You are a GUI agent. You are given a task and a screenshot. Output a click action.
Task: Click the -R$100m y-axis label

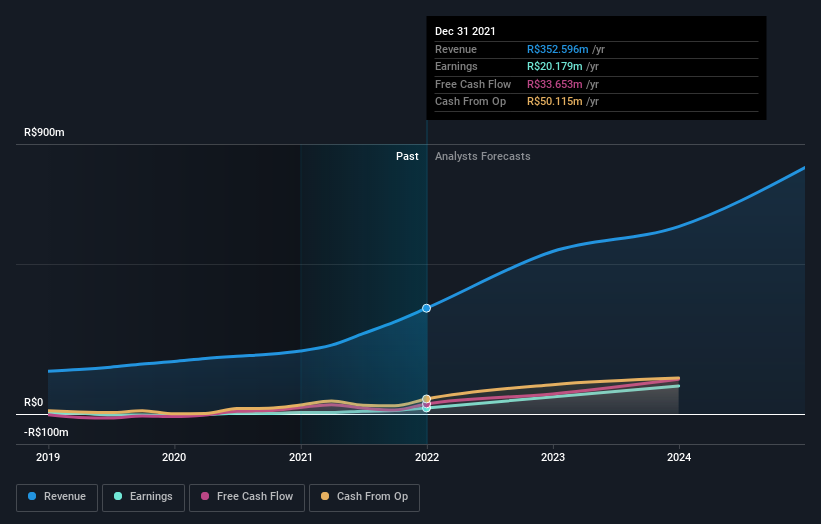pos(46,432)
